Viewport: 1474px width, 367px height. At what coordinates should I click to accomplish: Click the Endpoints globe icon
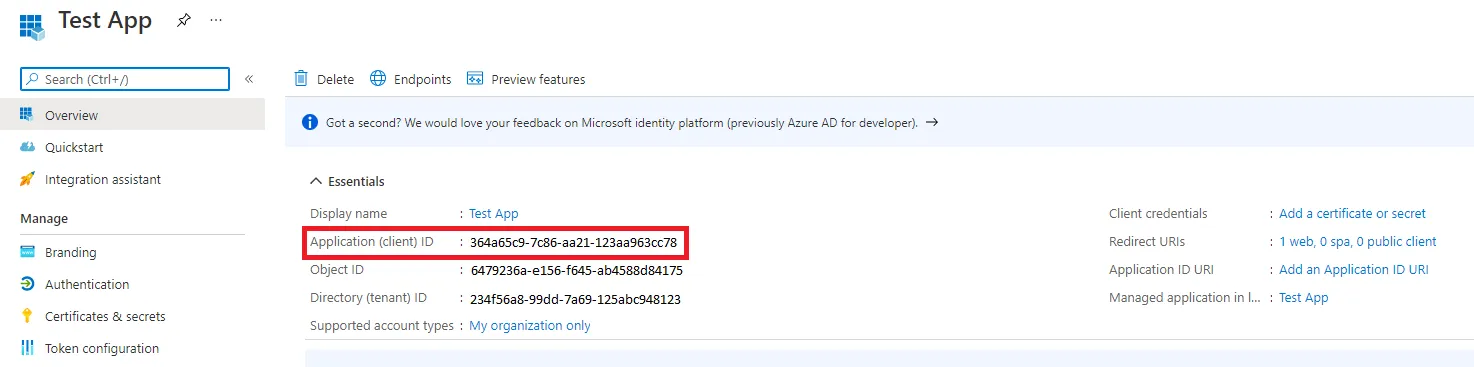[x=378, y=78]
